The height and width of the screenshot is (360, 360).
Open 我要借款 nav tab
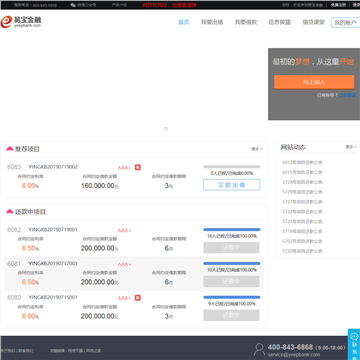[246, 22]
